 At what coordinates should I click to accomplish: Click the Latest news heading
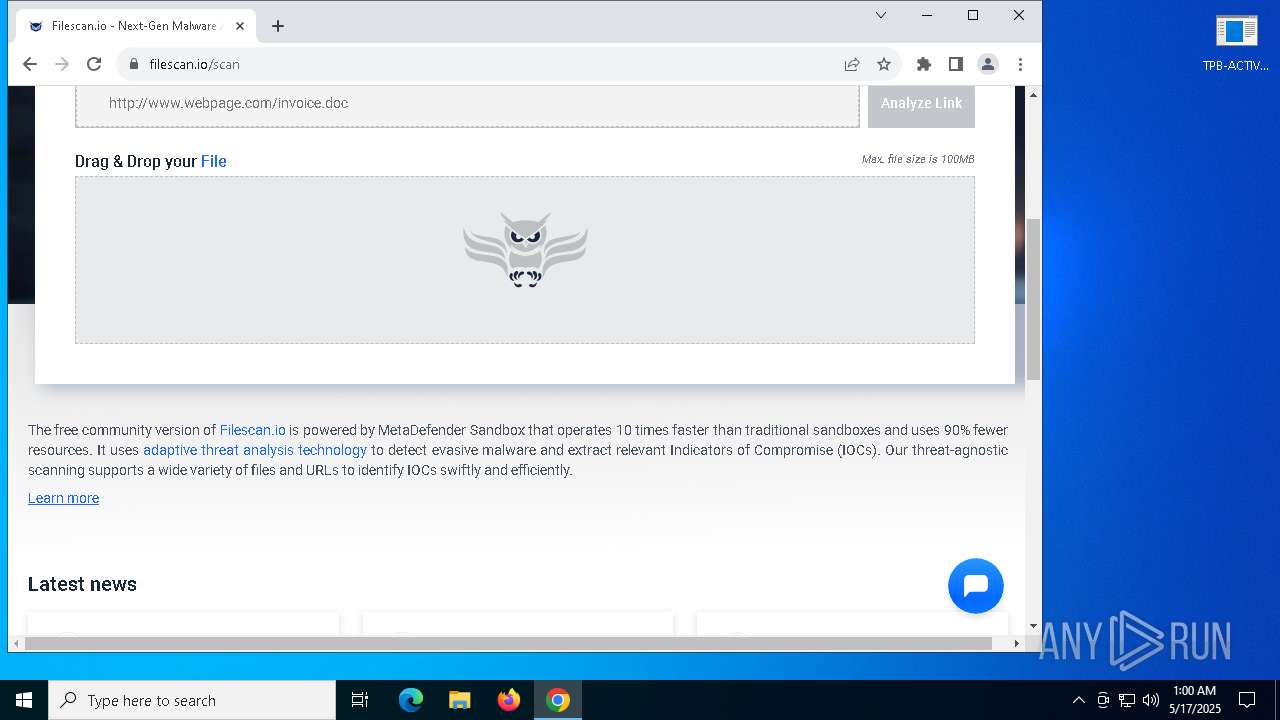[x=82, y=584]
